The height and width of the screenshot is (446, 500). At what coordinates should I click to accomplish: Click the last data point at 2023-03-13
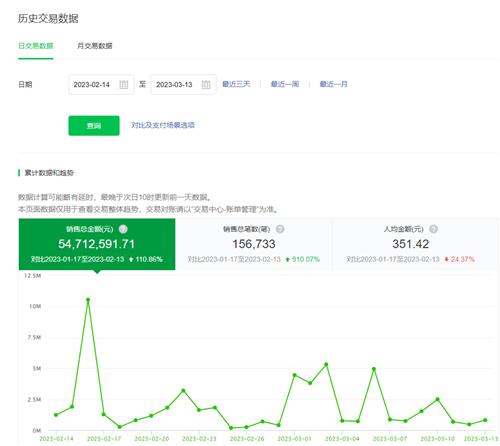click(485, 420)
